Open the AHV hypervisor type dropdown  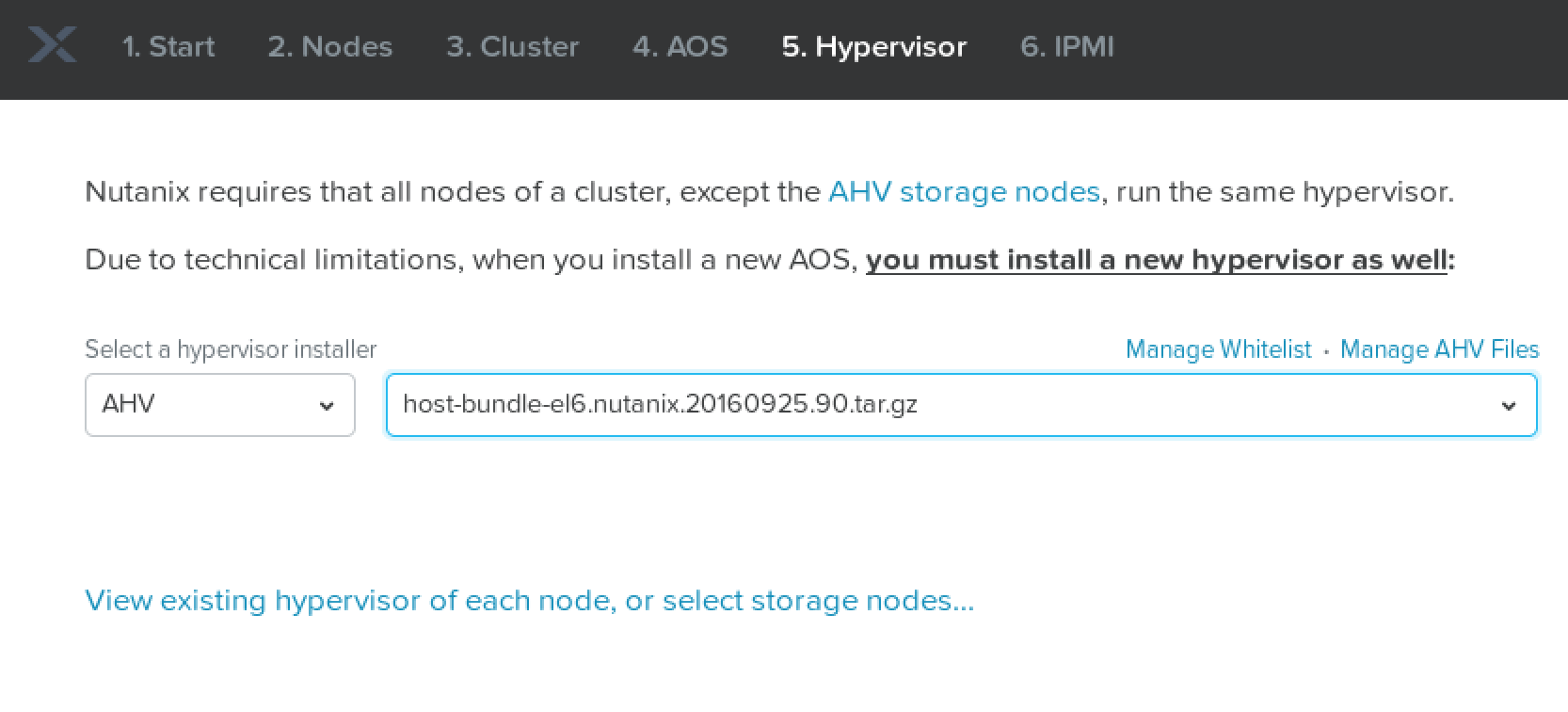click(219, 405)
